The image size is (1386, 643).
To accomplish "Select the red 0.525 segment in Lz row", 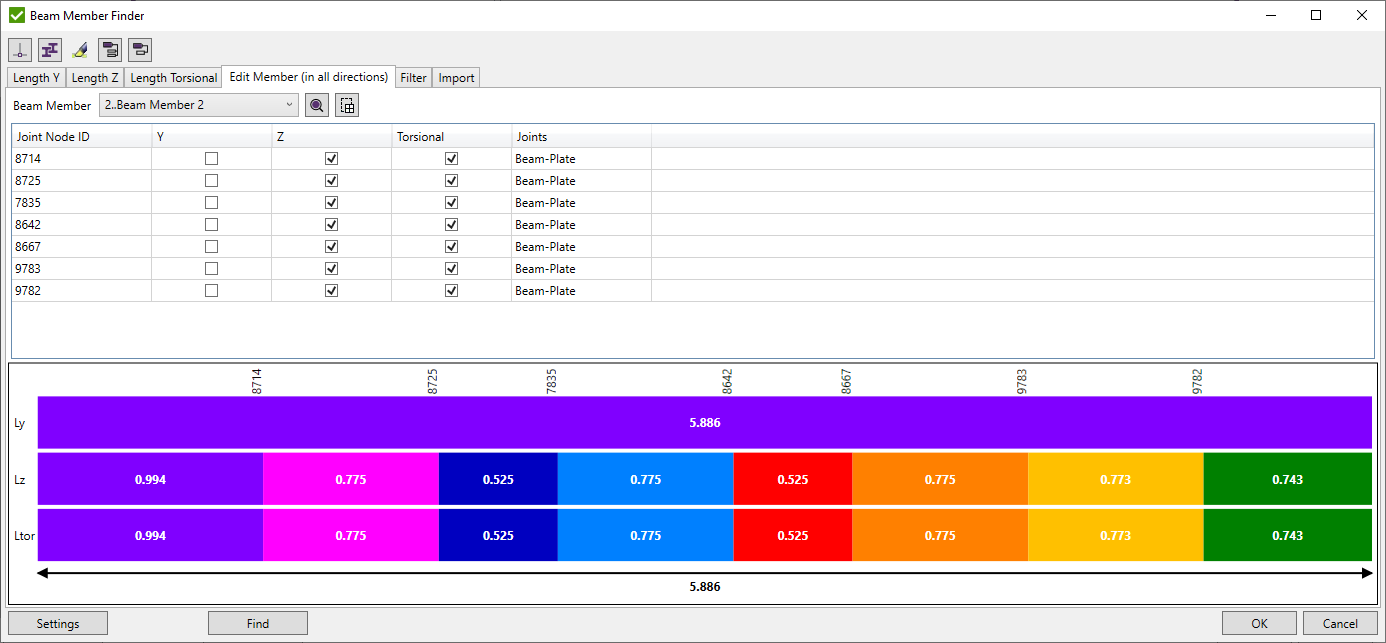I will [792, 479].
